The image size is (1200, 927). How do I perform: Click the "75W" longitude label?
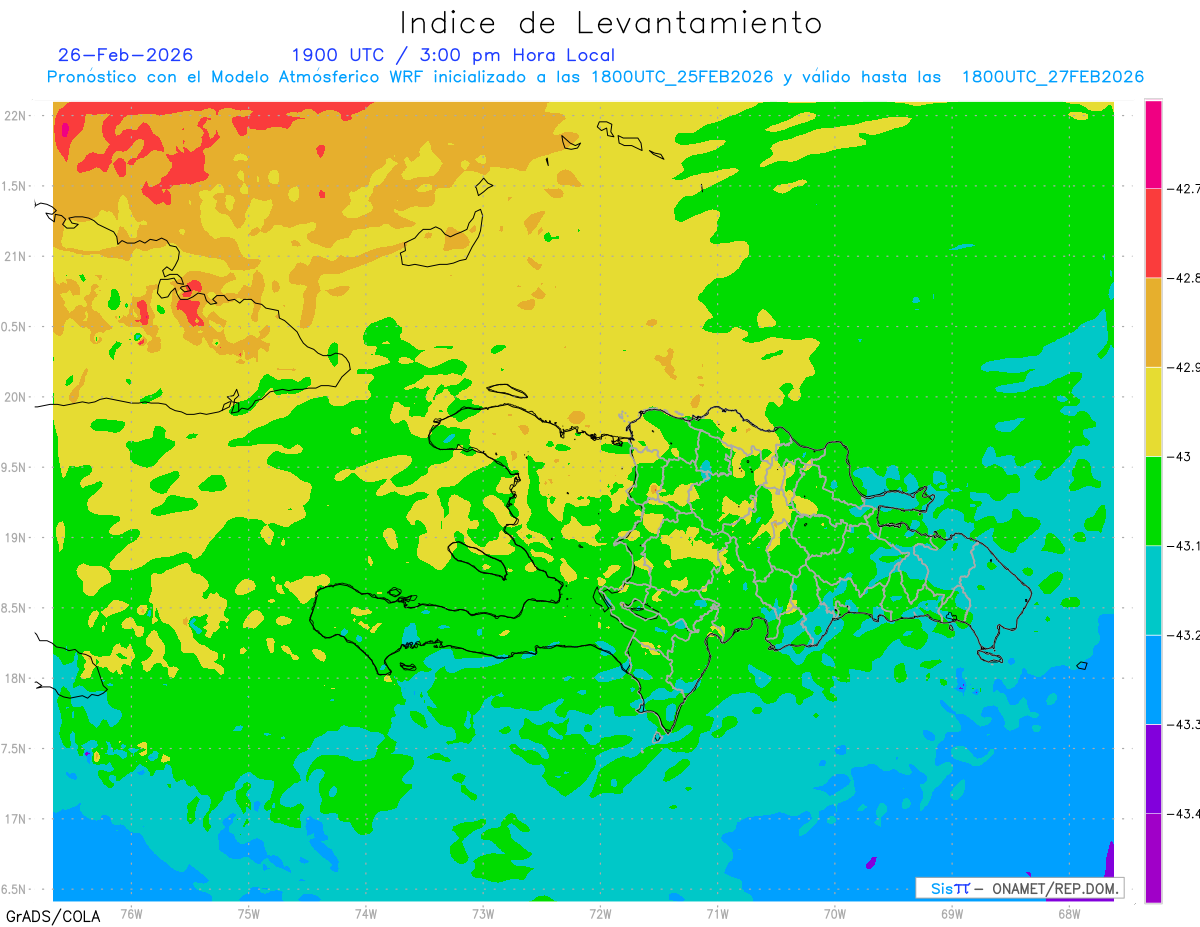pos(248,913)
